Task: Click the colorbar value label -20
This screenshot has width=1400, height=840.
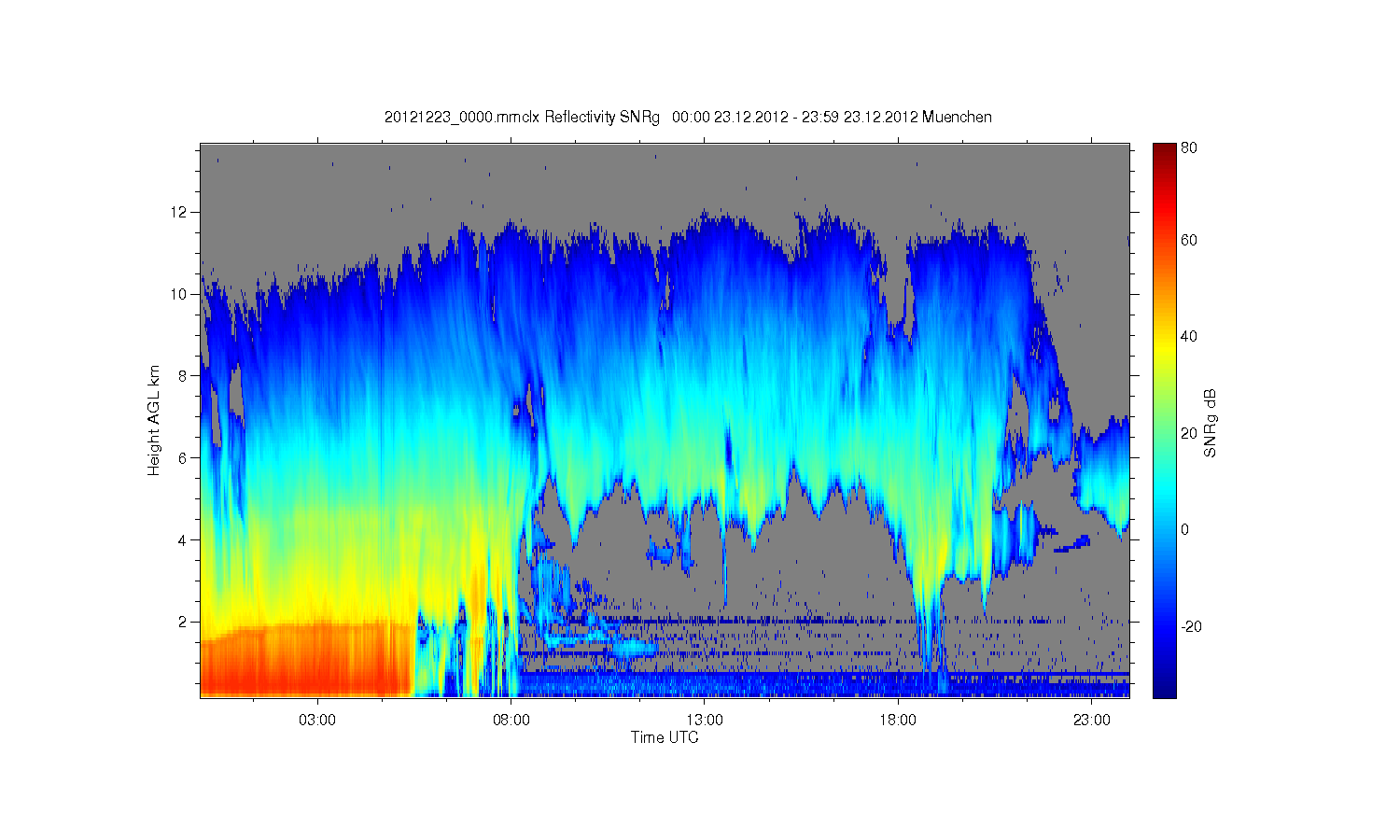Action: coord(1191,626)
